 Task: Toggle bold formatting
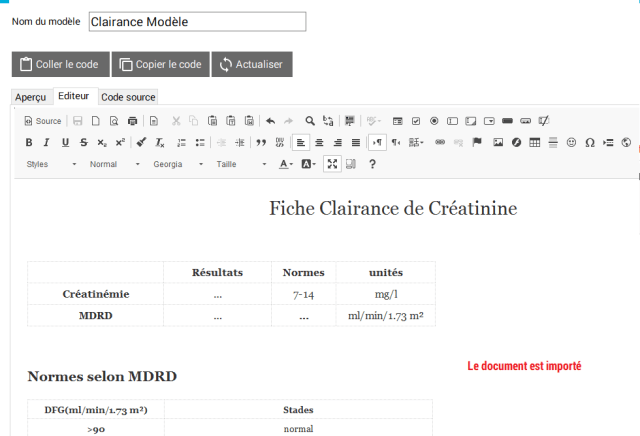coord(29,142)
